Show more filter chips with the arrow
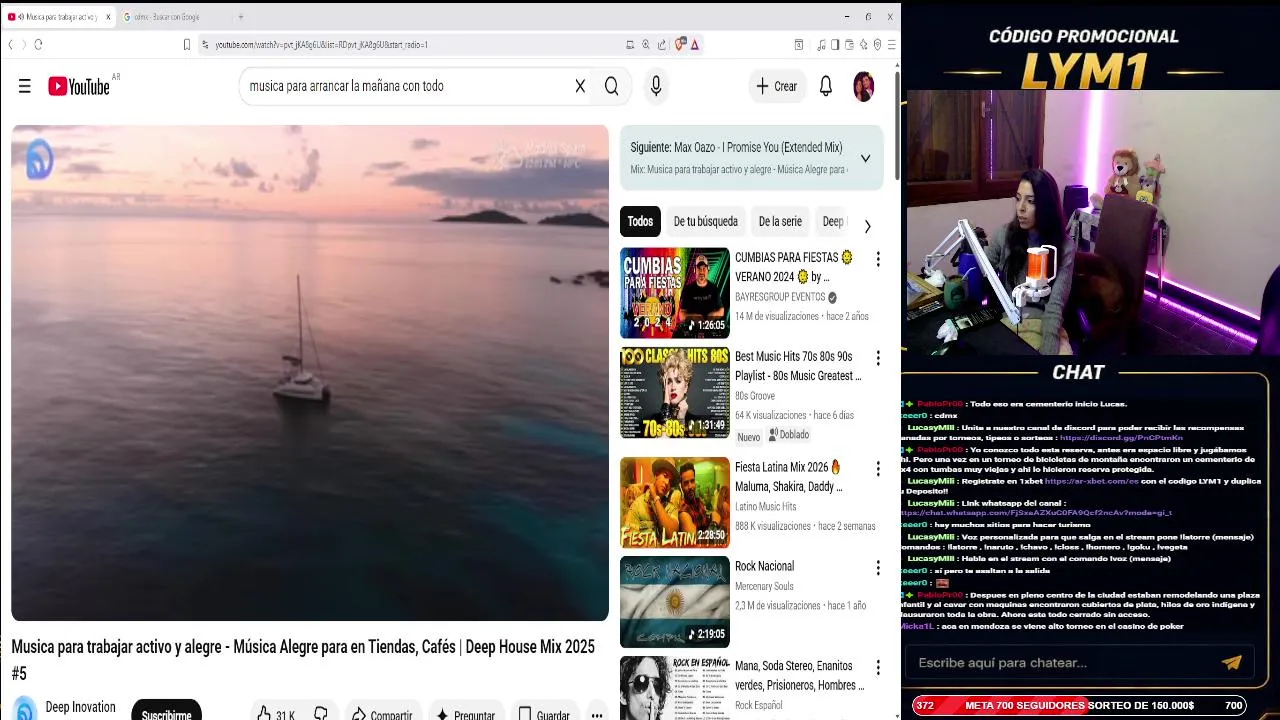The width and height of the screenshot is (1280, 720). pyautogui.click(x=867, y=226)
